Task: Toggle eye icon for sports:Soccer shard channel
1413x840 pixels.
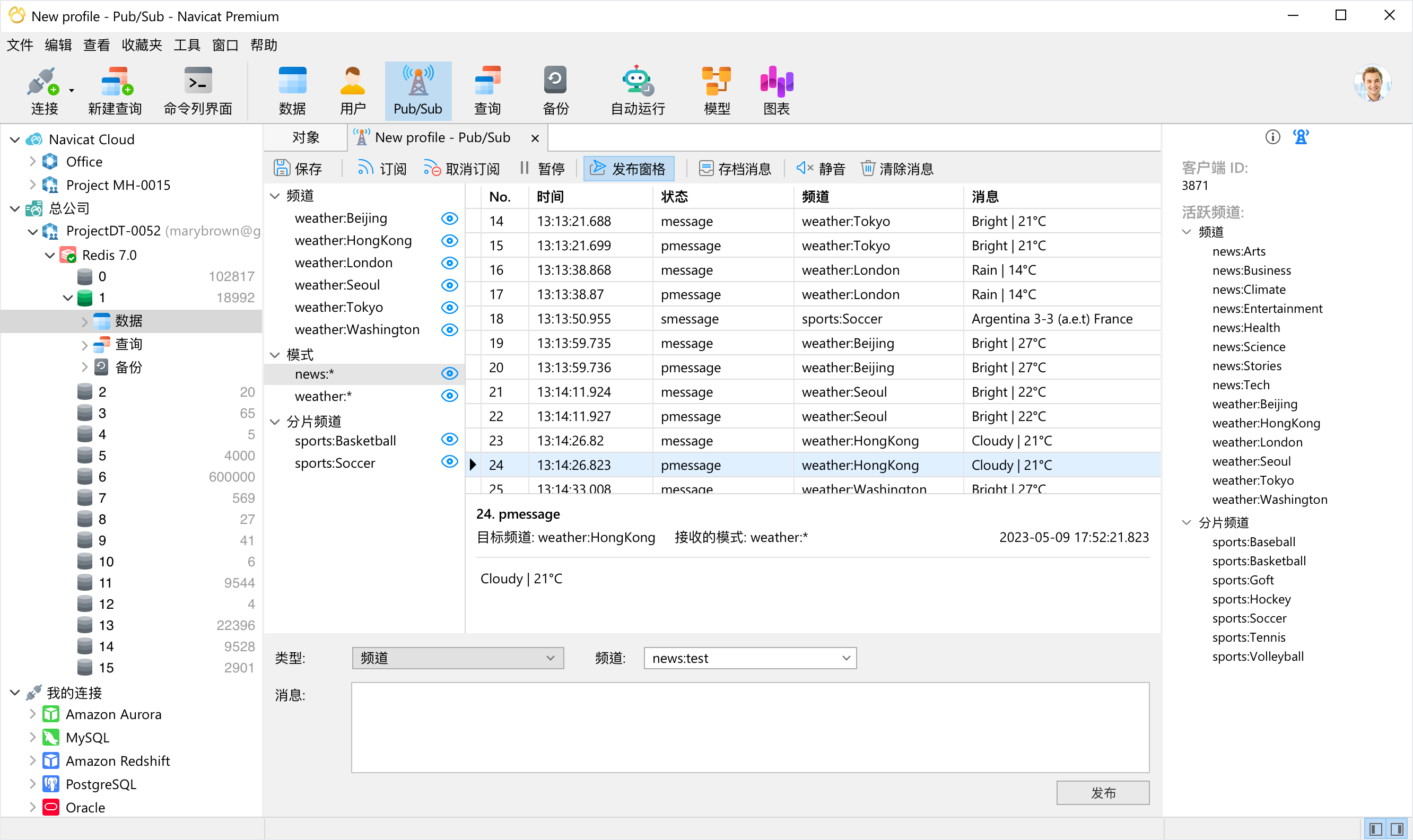Action: pos(449,462)
